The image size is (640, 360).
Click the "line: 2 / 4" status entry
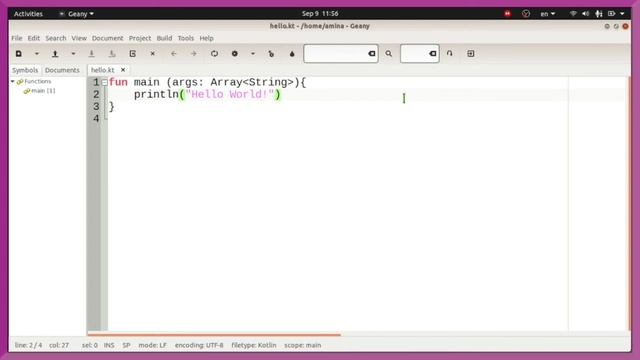tap(28, 345)
